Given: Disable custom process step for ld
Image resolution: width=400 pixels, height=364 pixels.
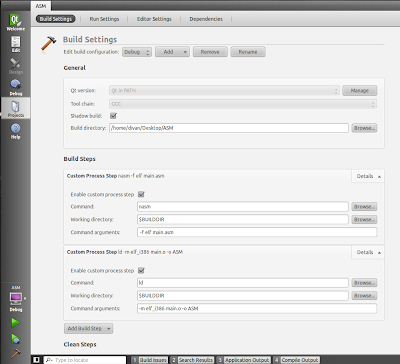Looking at the screenshot, I should [x=141, y=270].
